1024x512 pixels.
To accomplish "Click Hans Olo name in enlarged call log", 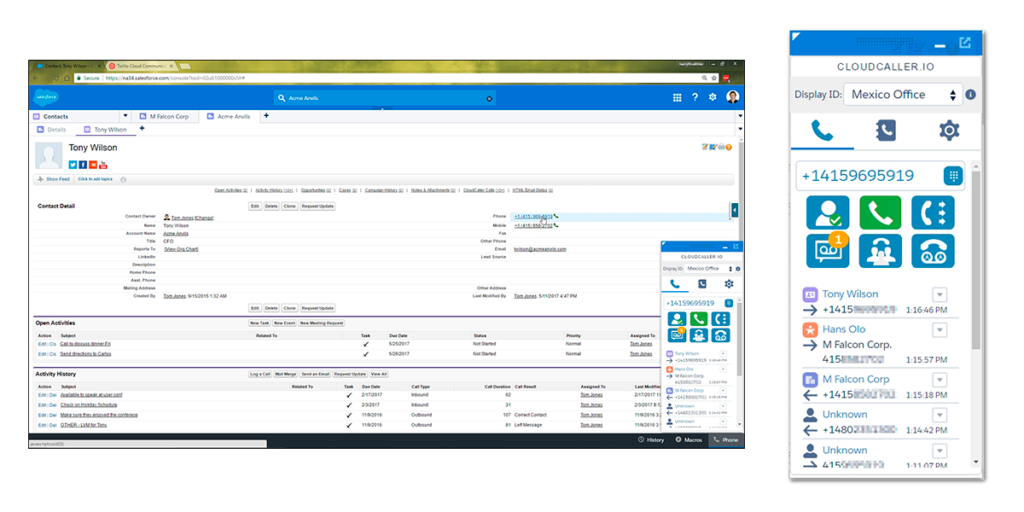I will pyautogui.click(x=844, y=329).
